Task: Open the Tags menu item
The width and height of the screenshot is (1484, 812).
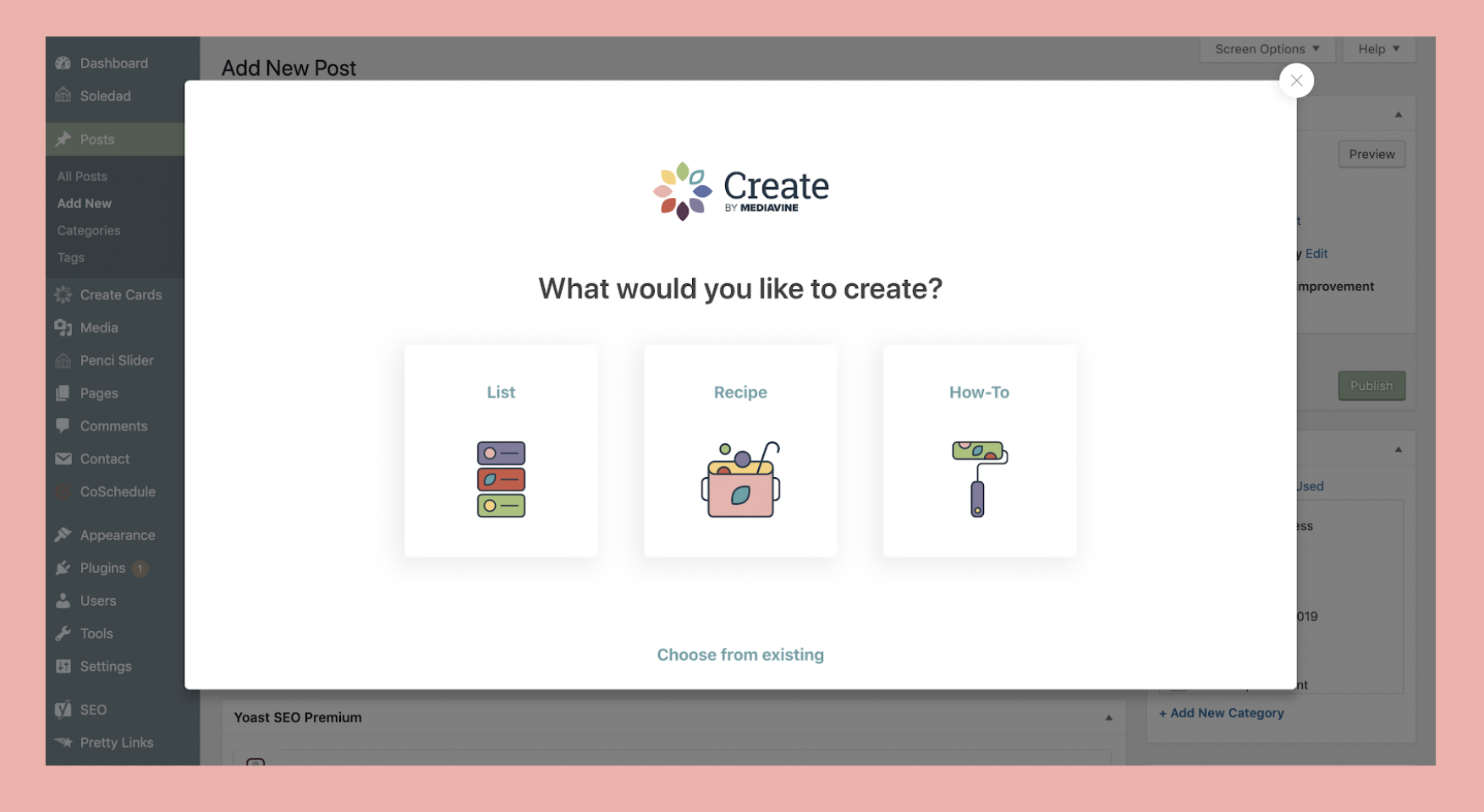Action: tap(70, 257)
